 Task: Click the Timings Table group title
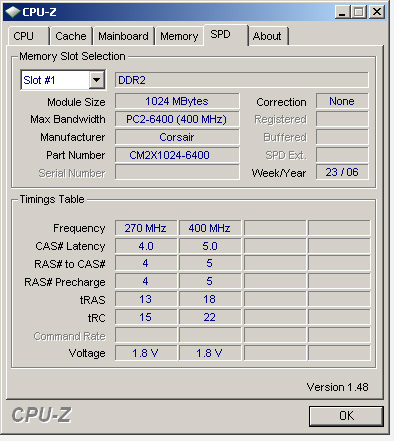(52, 199)
